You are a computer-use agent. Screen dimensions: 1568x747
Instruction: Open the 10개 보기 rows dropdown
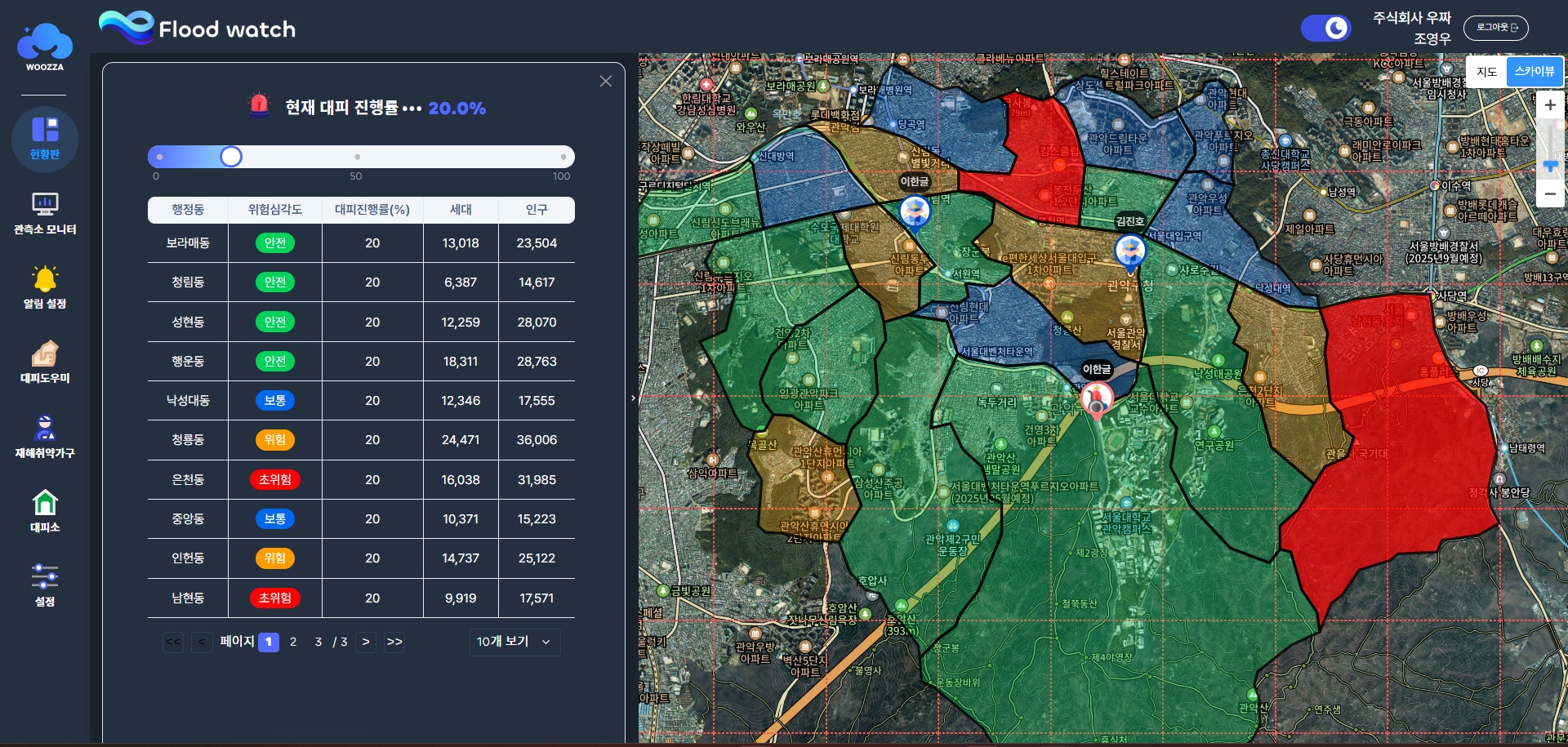[x=514, y=642]
